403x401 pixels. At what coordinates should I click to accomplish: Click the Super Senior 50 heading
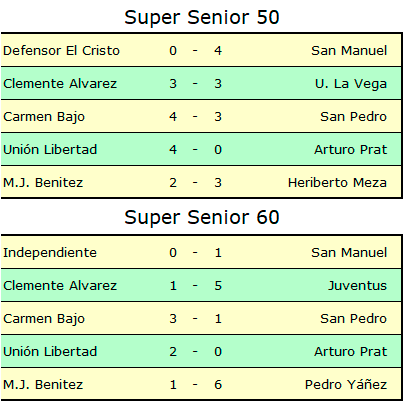pyautogui.click(x=202, y=17)
